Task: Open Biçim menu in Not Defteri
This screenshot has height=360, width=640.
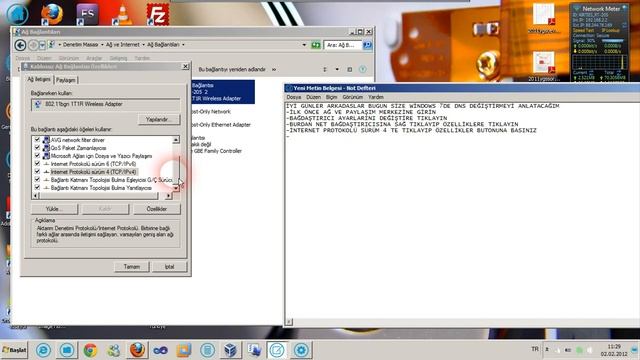Action: coord(331,97)
